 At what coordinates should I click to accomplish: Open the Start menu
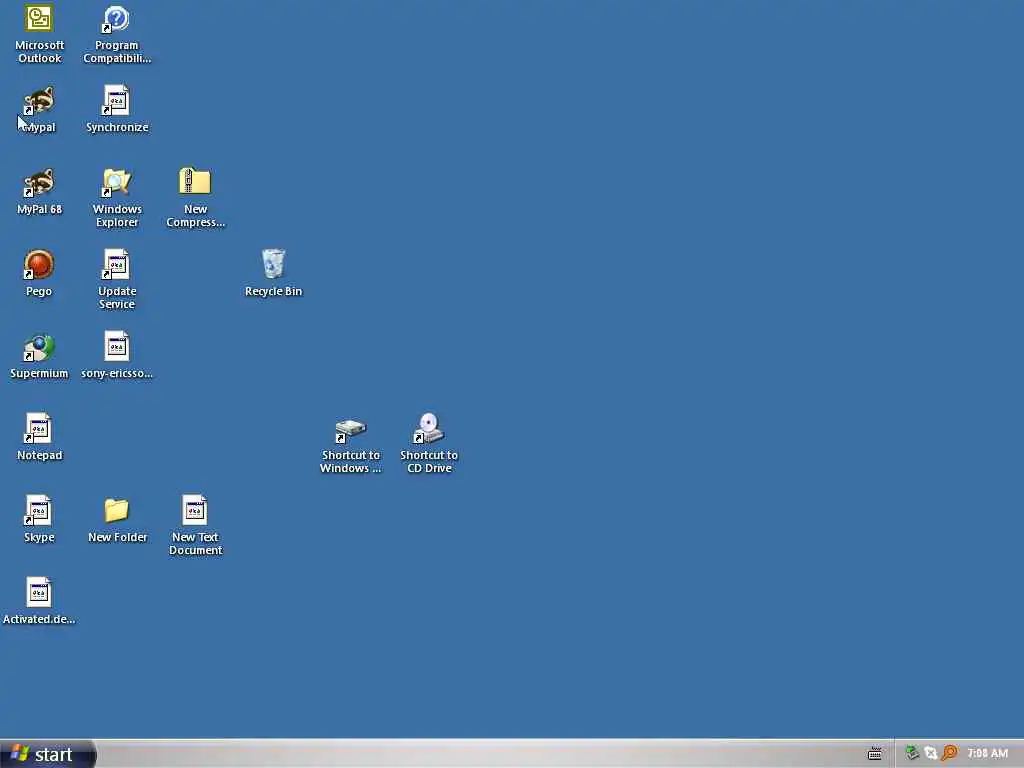coord(48,754)
